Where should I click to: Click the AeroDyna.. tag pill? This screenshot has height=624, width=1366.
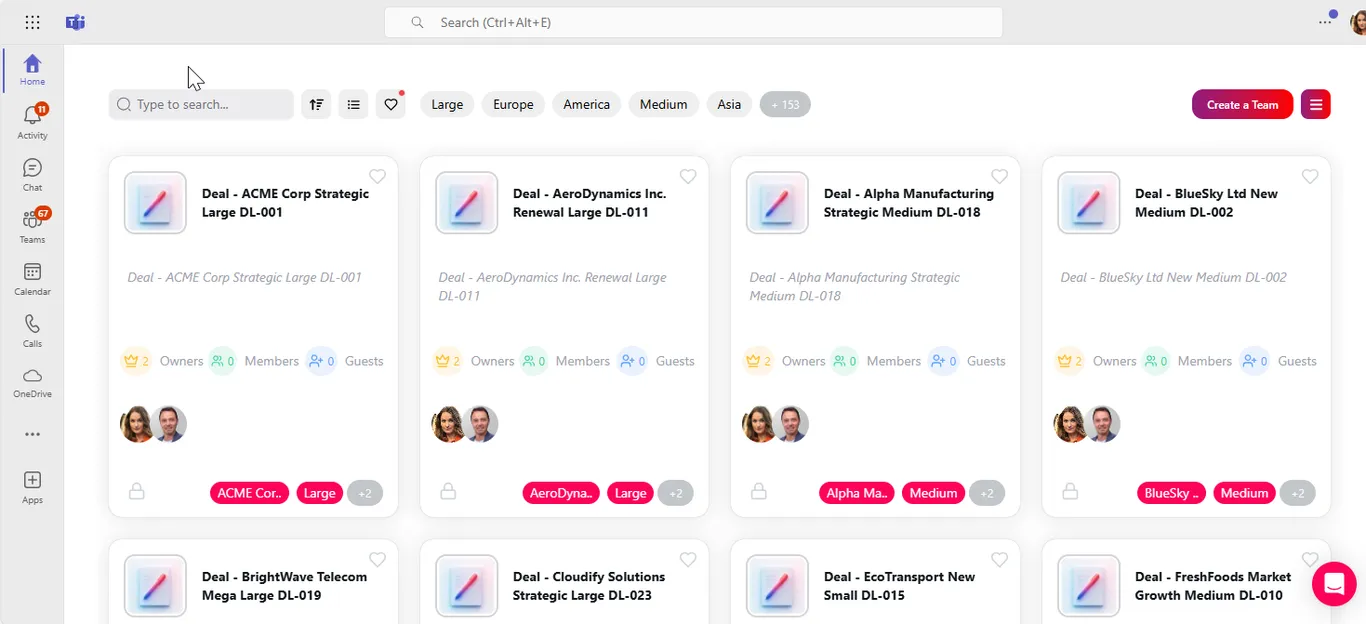562,493
